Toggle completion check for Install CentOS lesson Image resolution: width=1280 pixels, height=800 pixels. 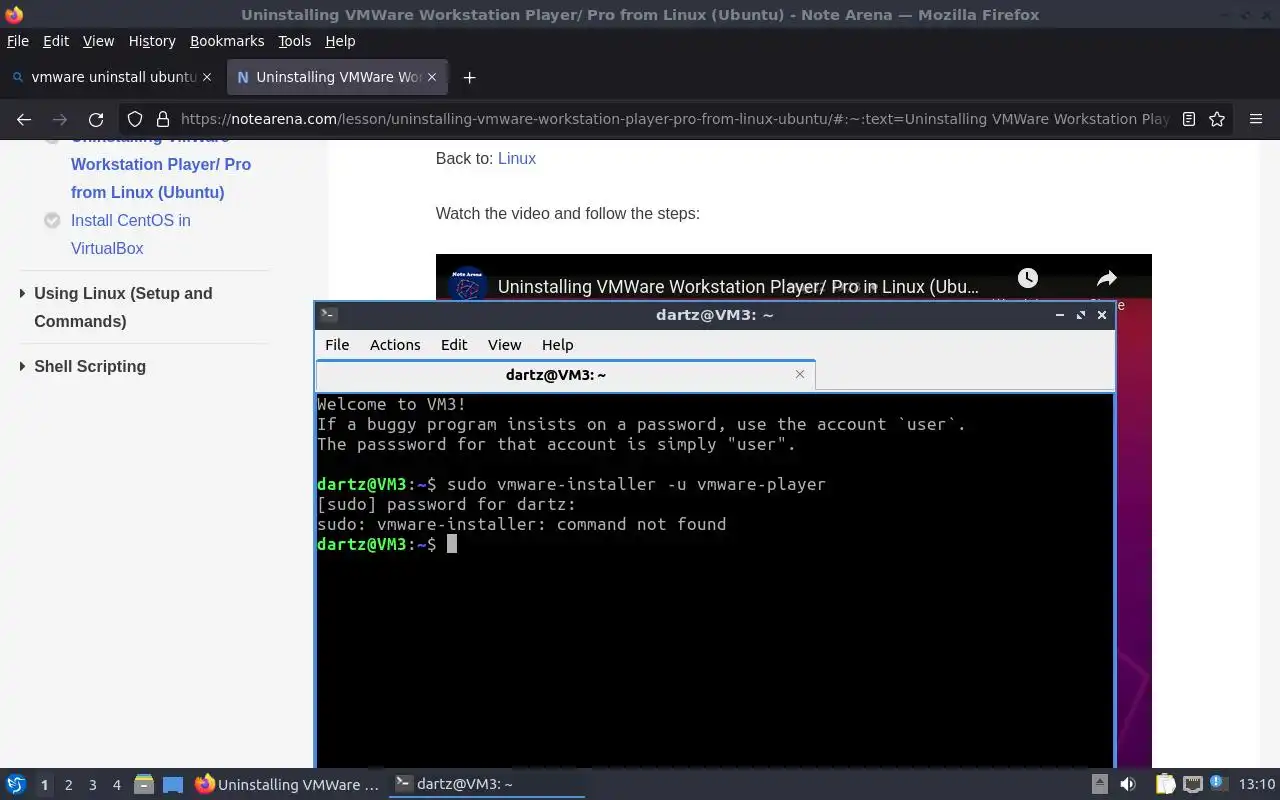(52, 220)
